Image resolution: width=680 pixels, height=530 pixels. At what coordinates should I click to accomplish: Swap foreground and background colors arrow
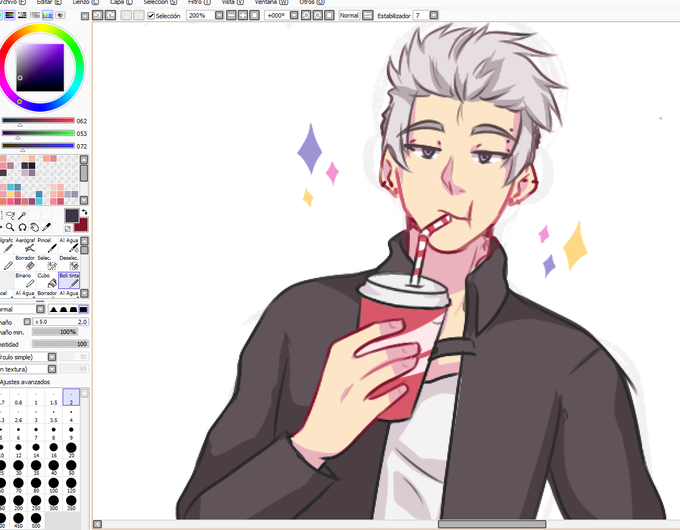(x=85, y=212)
